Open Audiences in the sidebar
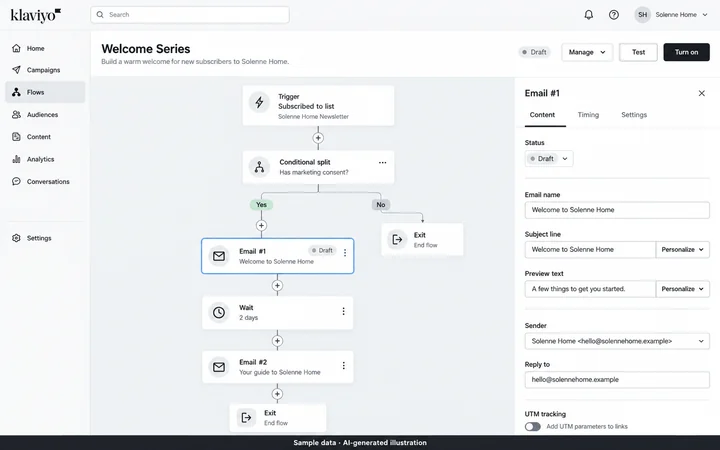 (x=45, y=115)
